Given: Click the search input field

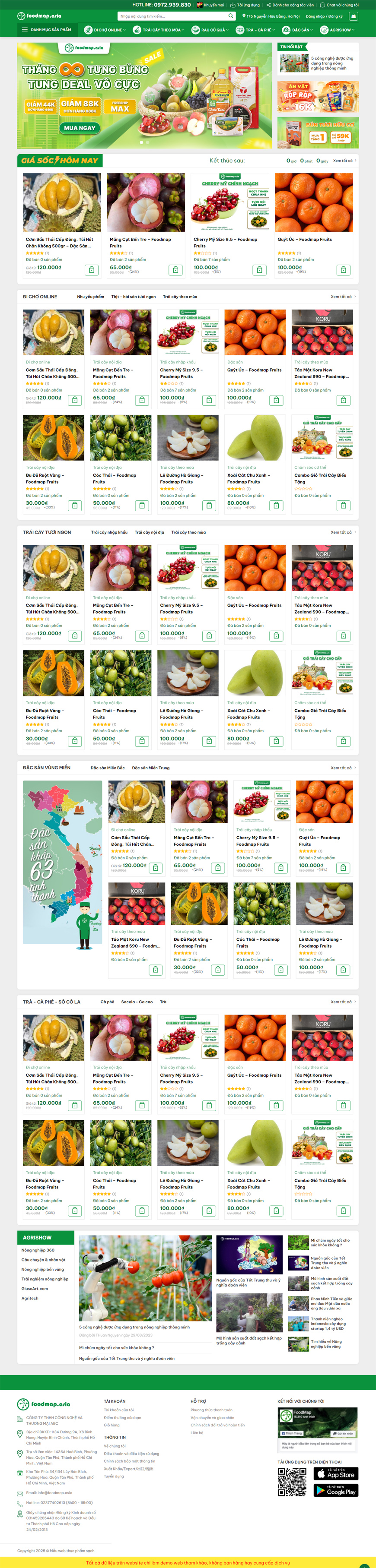Looking at the screenshot, I should (172, 16).
